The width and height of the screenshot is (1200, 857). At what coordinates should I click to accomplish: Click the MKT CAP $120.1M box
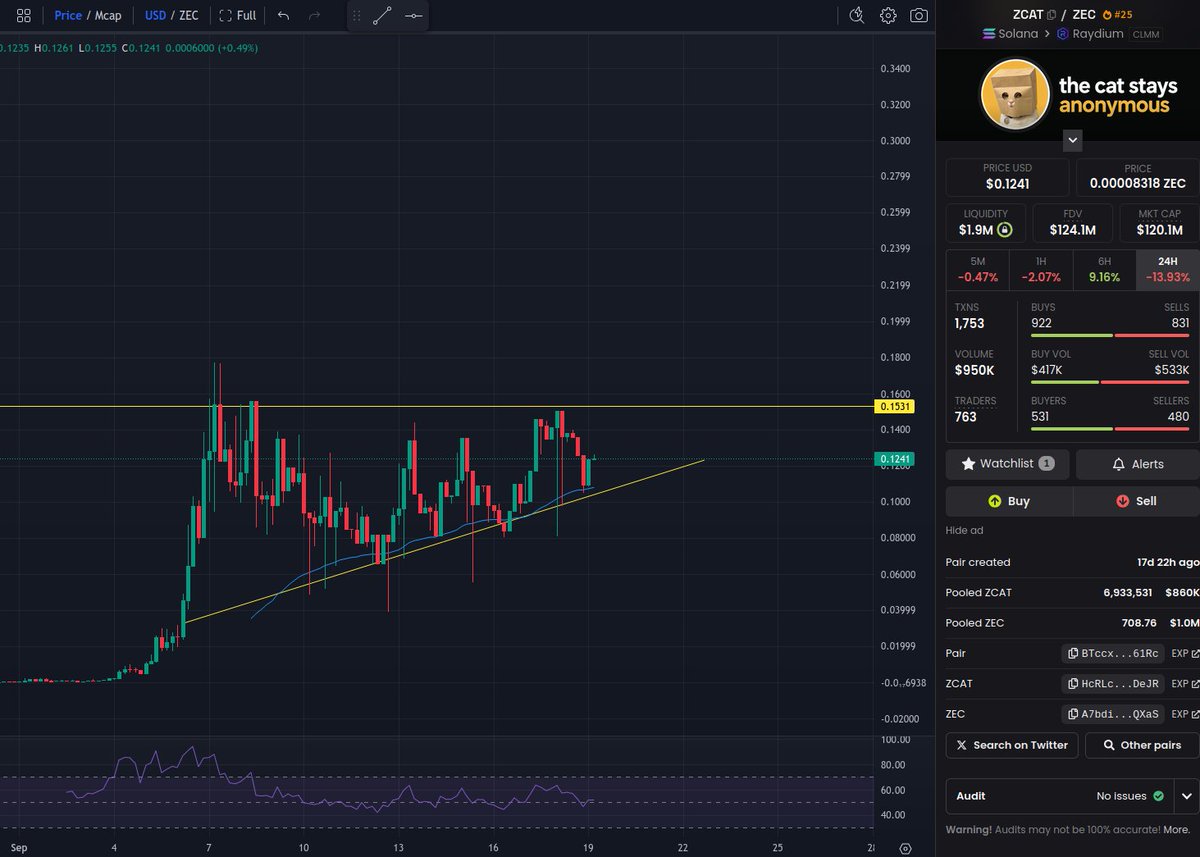(1159, 223)
